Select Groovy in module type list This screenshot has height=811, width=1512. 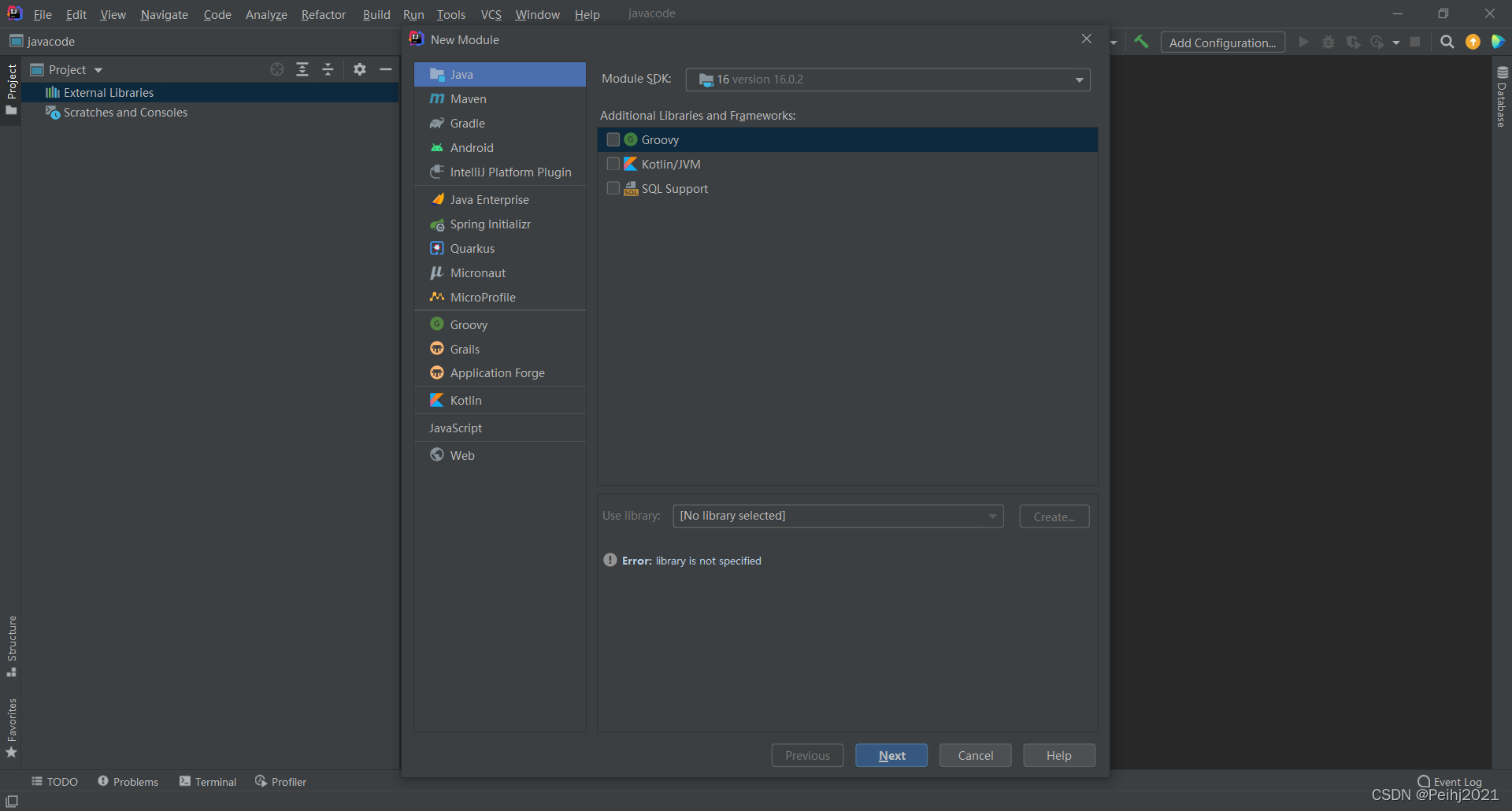click(x=499, y=324)
